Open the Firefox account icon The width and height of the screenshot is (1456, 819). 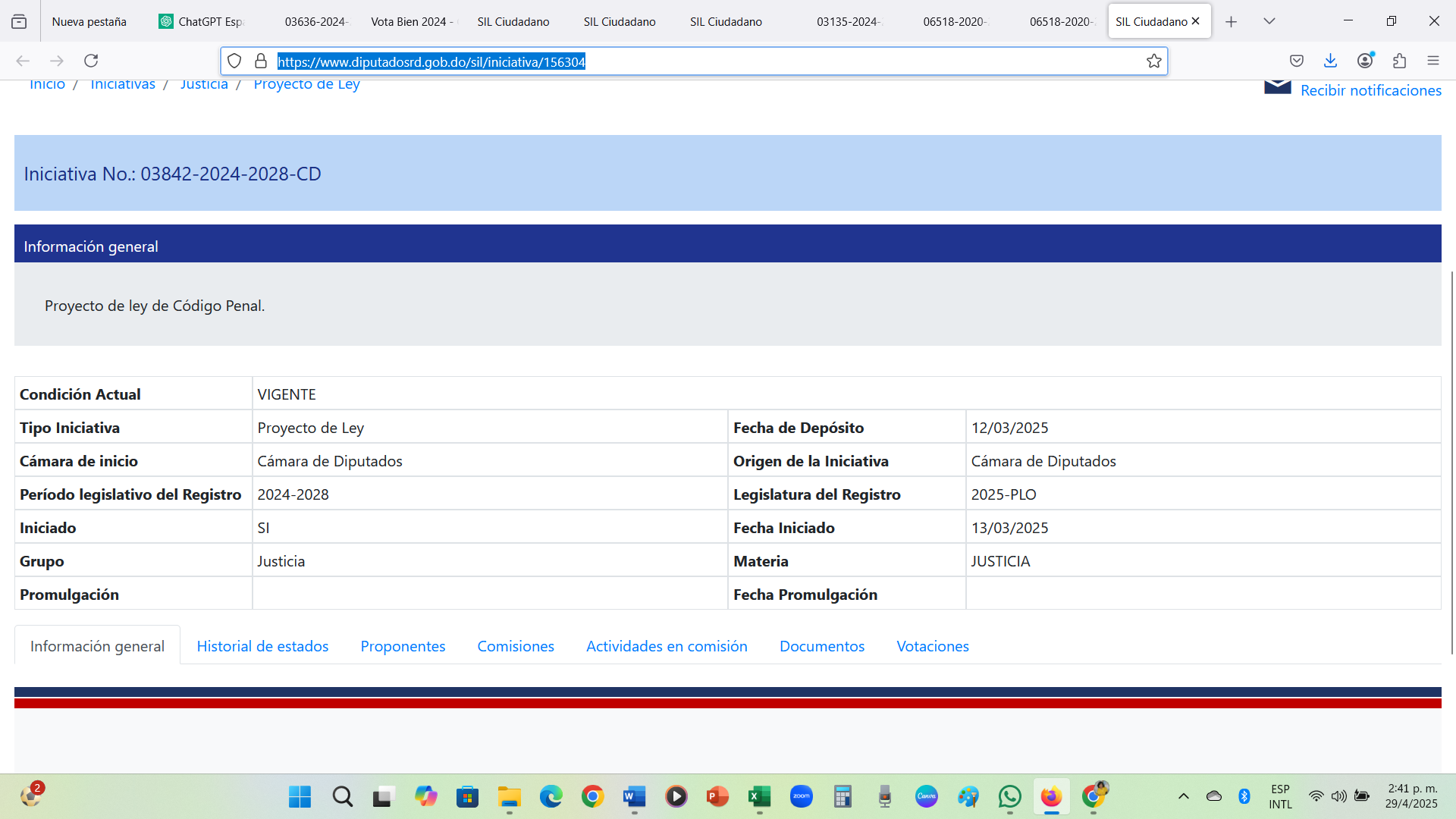tap(1365, 61)
